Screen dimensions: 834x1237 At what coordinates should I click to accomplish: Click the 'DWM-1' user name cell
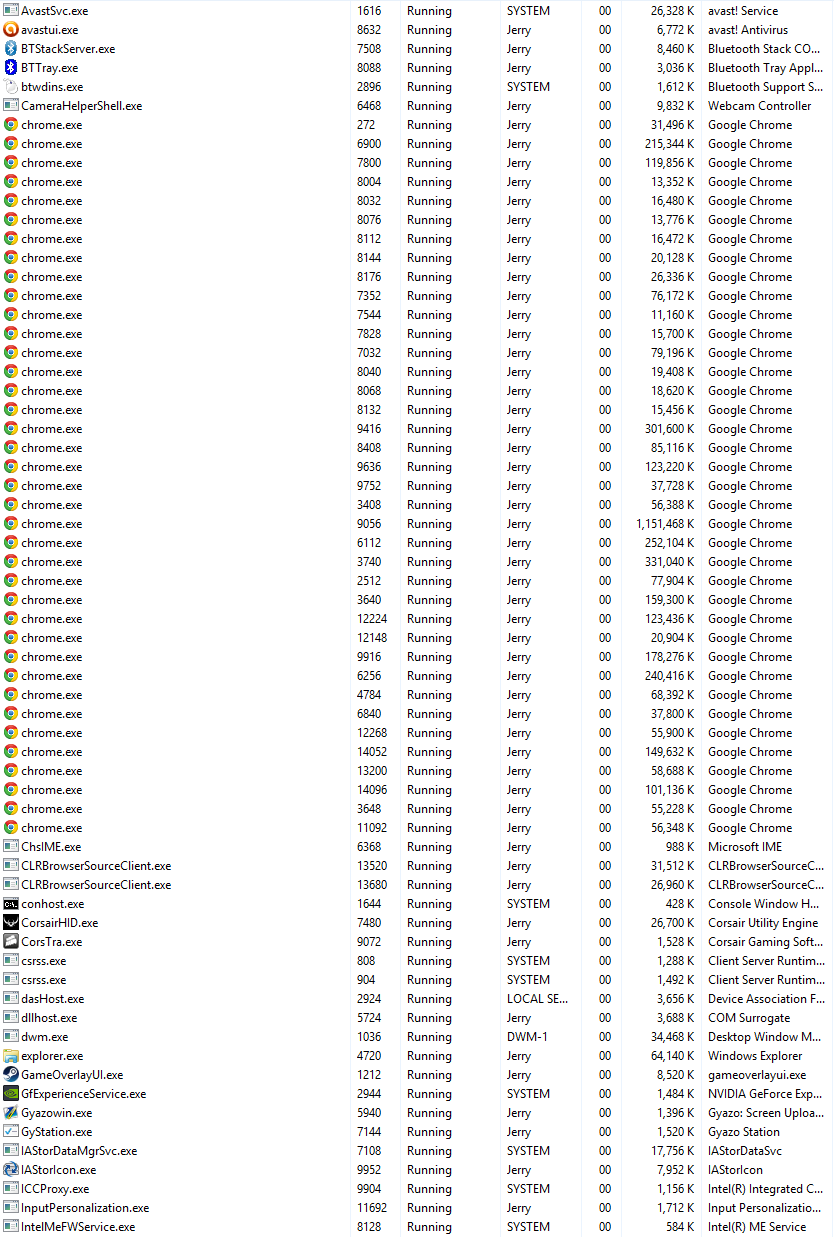pos(527,1037)
